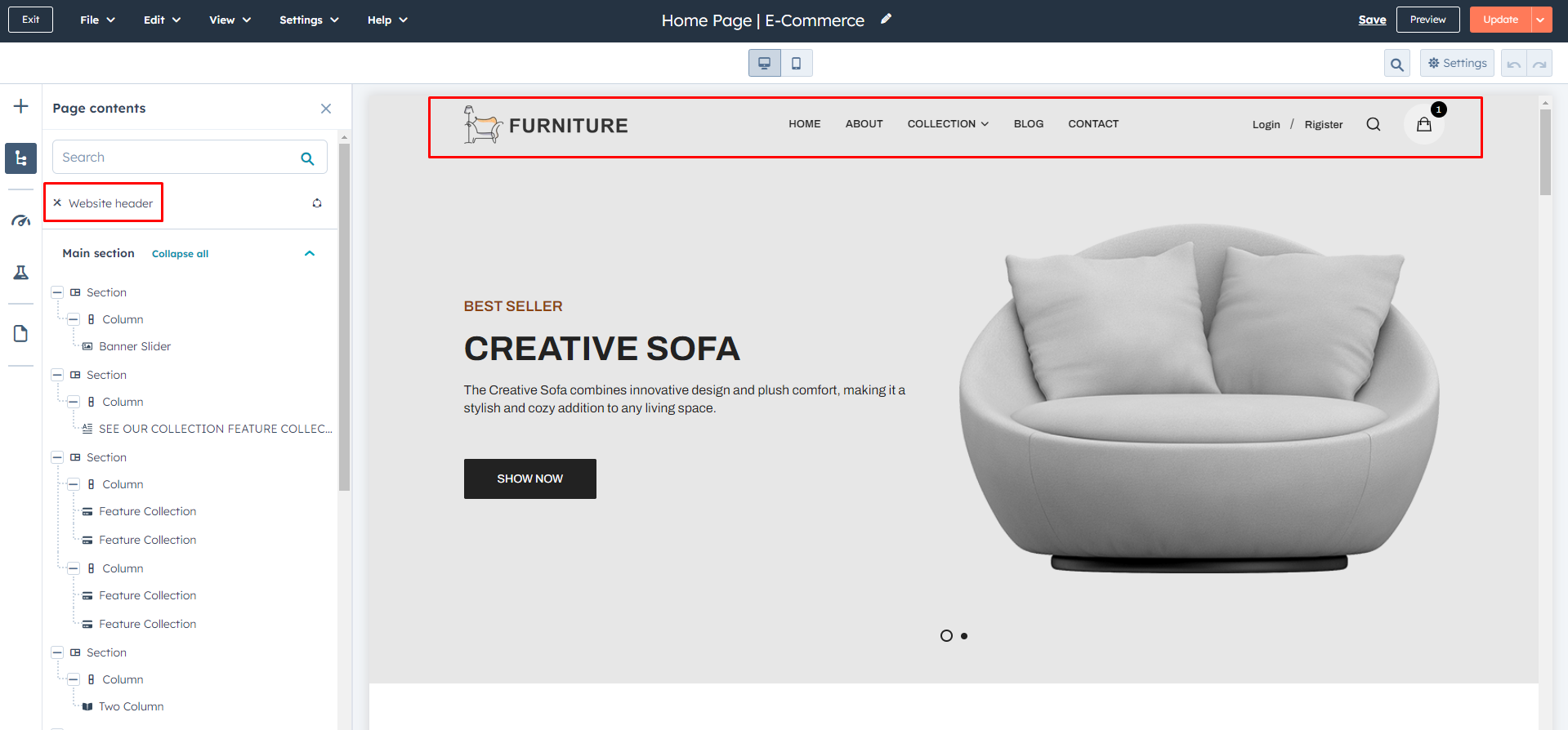
Task: Collapse the Main section chevron
Action: (310, 253)
